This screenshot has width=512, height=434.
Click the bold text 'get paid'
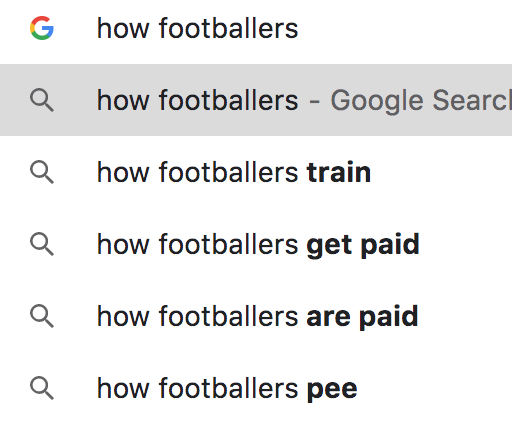363,246
